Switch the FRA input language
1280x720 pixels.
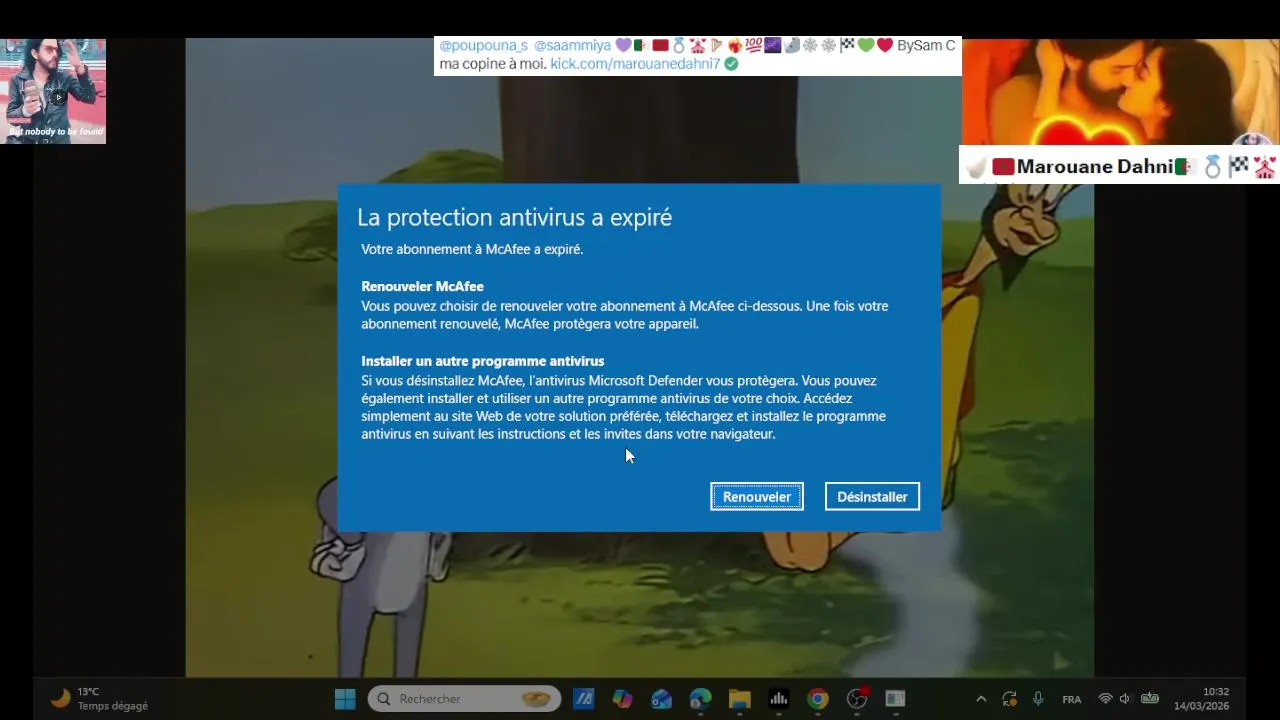[x=1072, y=699]
